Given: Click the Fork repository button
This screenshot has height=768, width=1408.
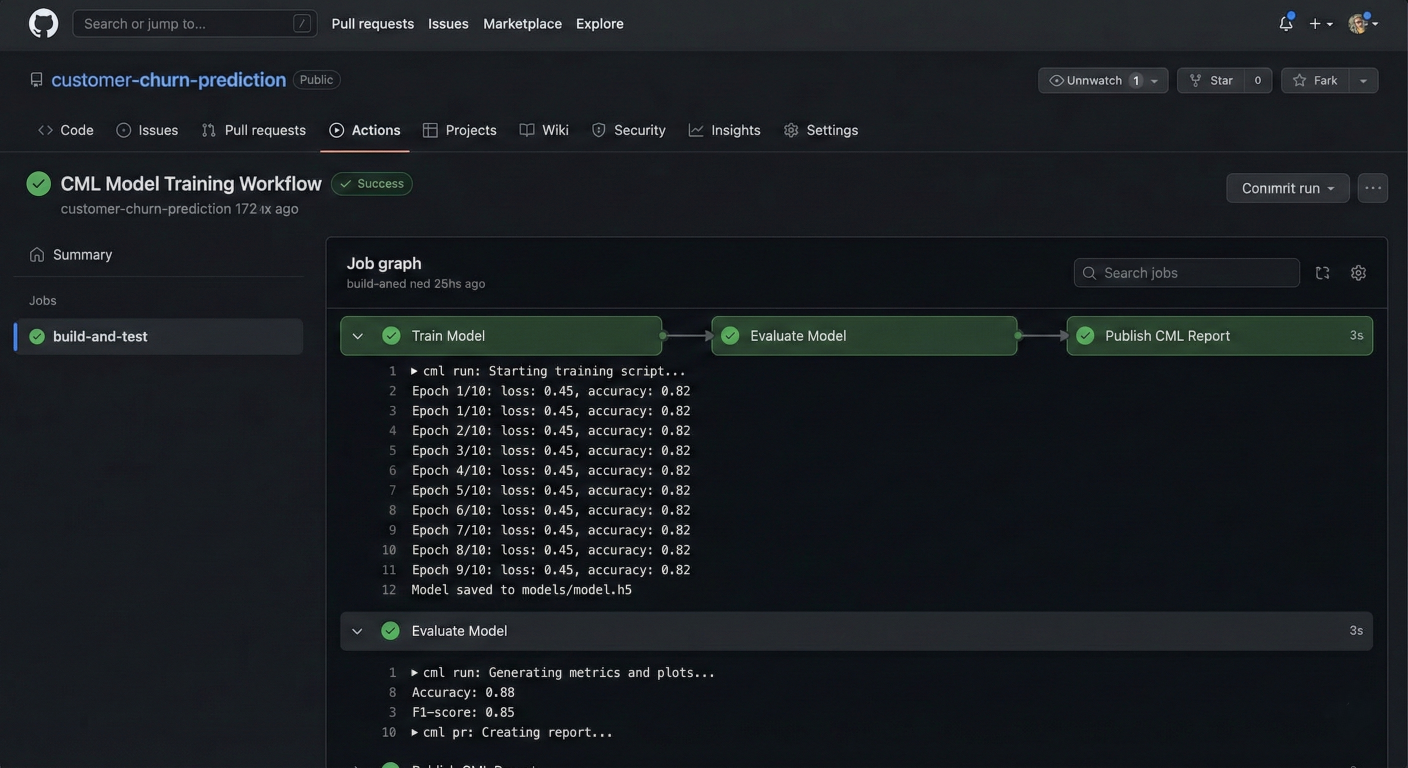Looking at the screenshot, I should click(x=1315, y=80).
